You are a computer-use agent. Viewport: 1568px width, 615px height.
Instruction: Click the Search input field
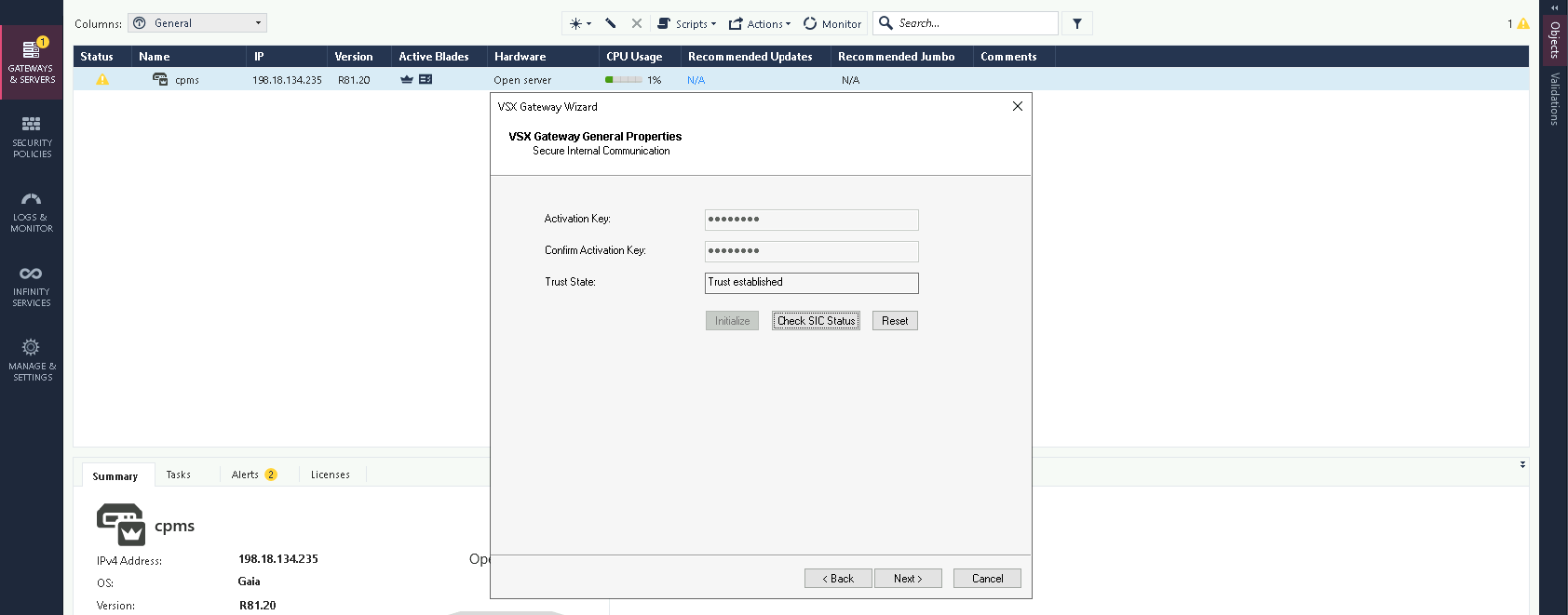coord(973,23)
